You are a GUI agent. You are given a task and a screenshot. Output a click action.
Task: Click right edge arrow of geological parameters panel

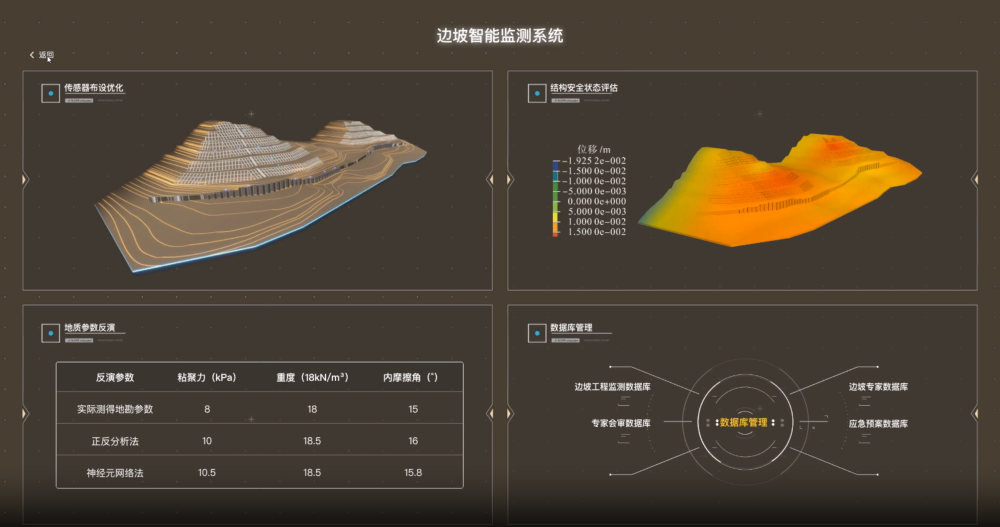(x=490, y=413)
